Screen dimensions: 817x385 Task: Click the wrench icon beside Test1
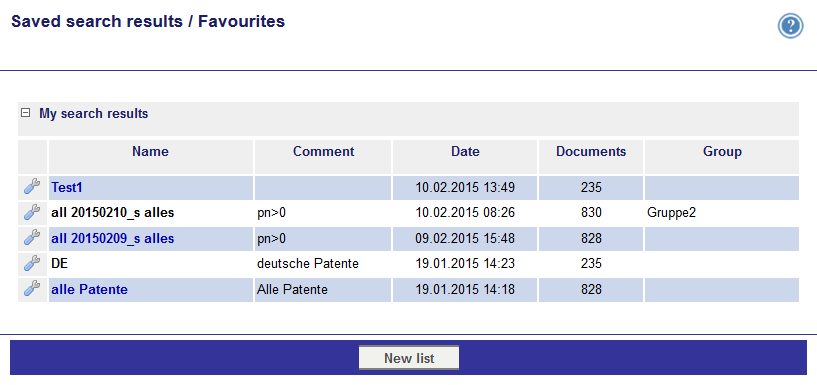32,187
